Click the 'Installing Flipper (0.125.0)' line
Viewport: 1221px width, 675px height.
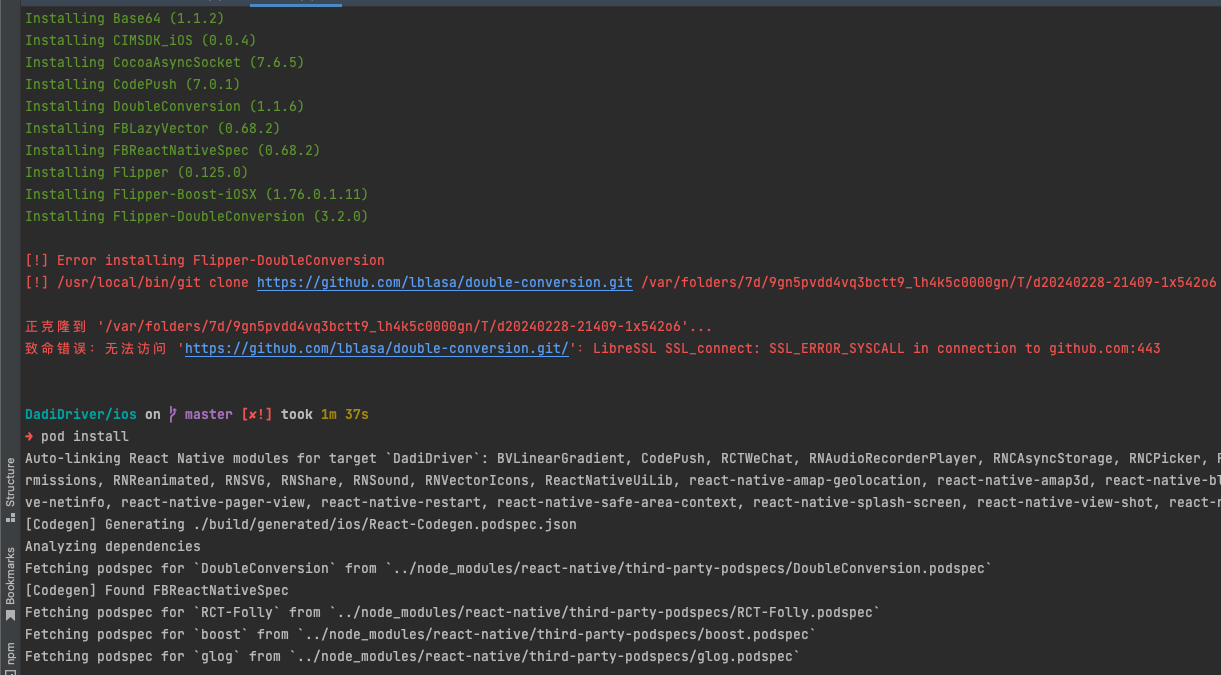[x=137, y=172]
